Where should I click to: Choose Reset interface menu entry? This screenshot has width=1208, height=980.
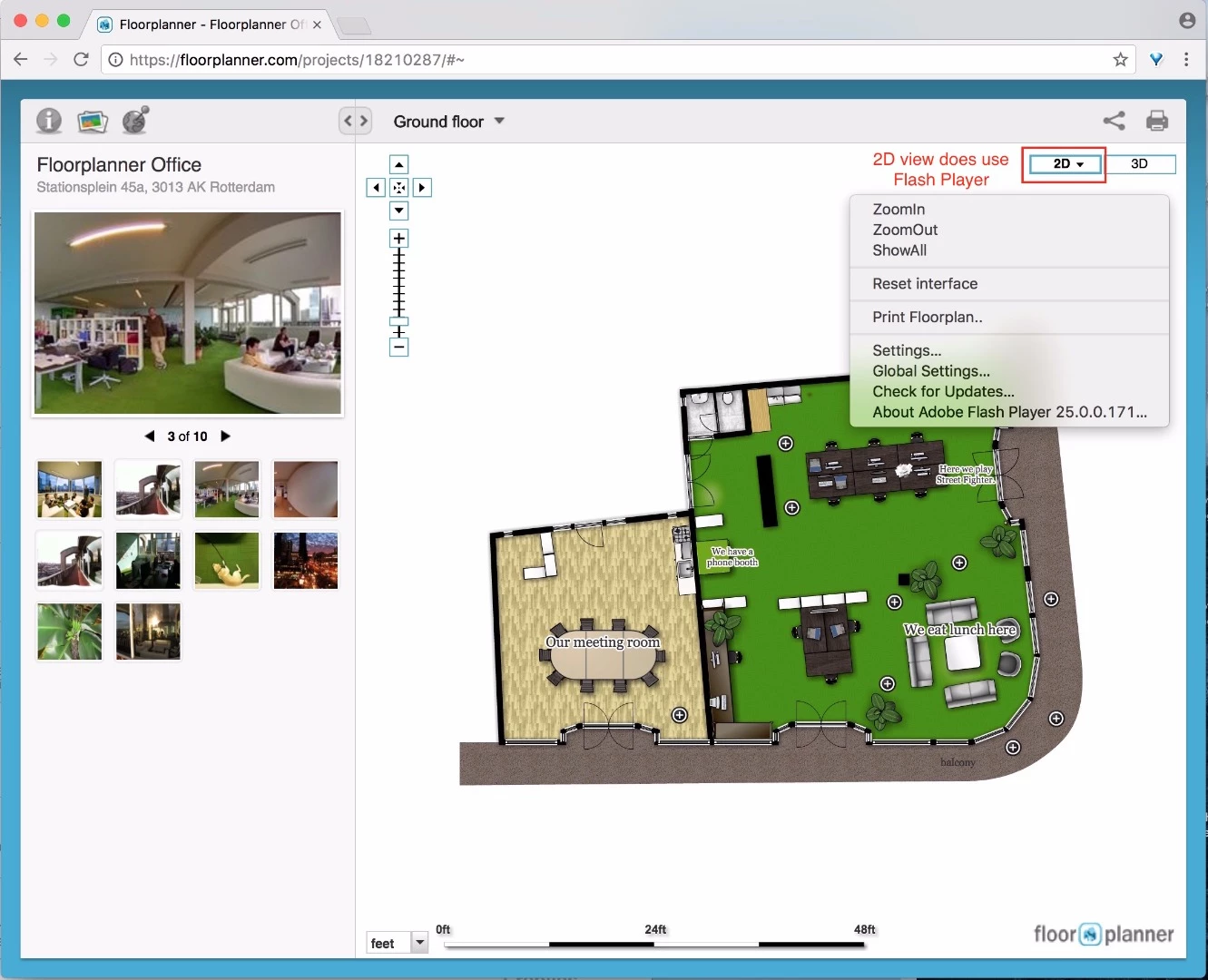click(1009, 284)
